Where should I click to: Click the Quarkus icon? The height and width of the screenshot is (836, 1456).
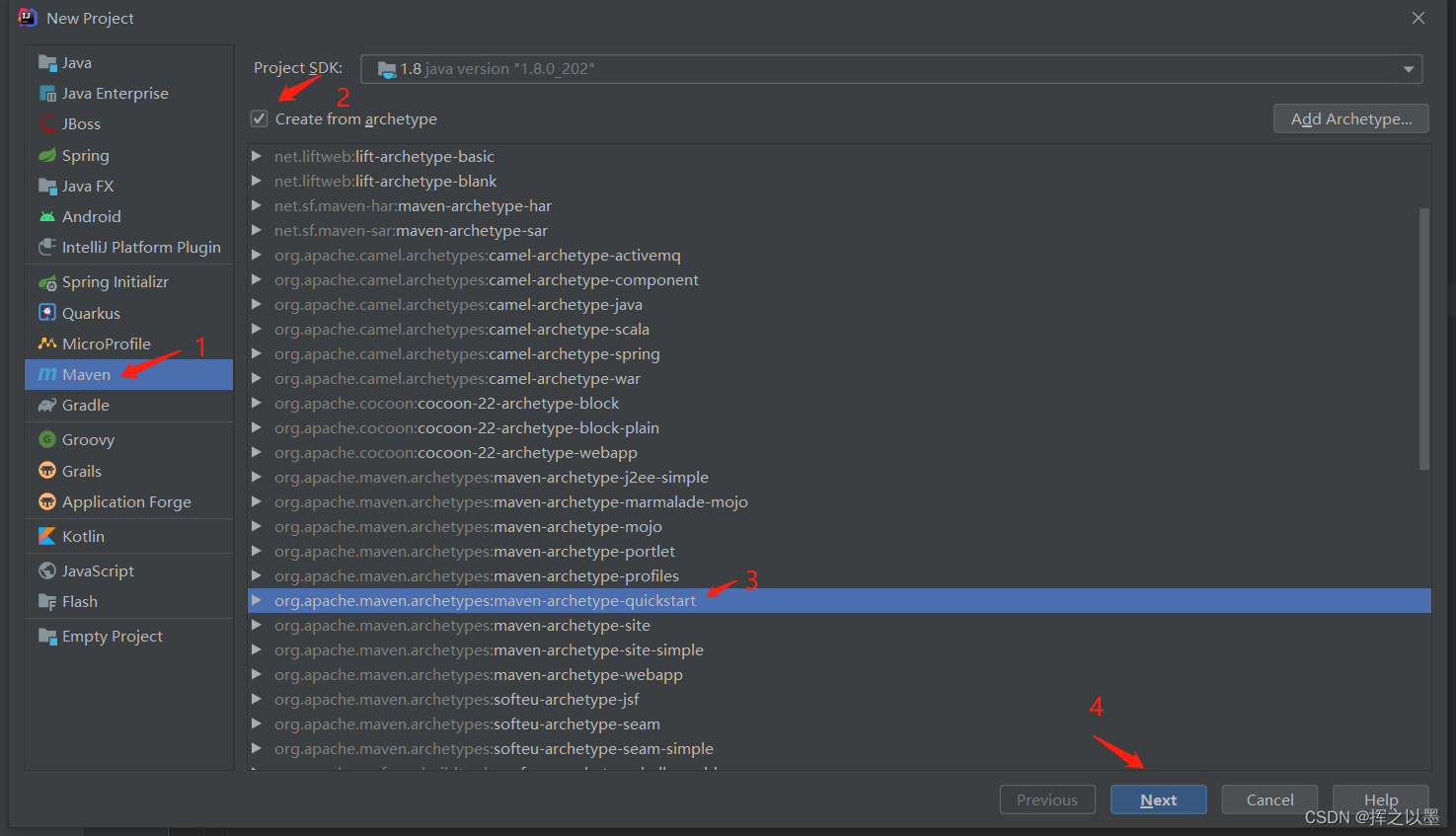pyautogui.click(x=47, y=313)
